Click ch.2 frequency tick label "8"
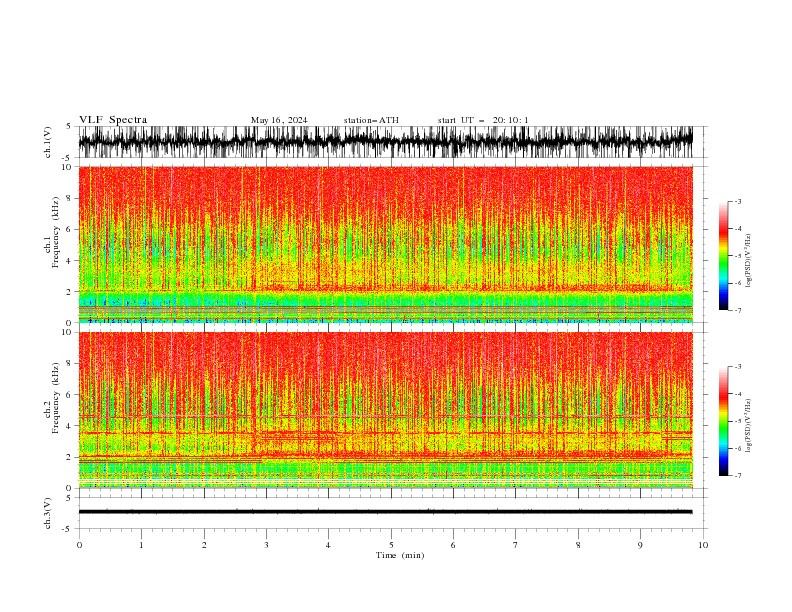Image resolution: width=792 pixels, height=612 pixels. (x=69, y=364)
